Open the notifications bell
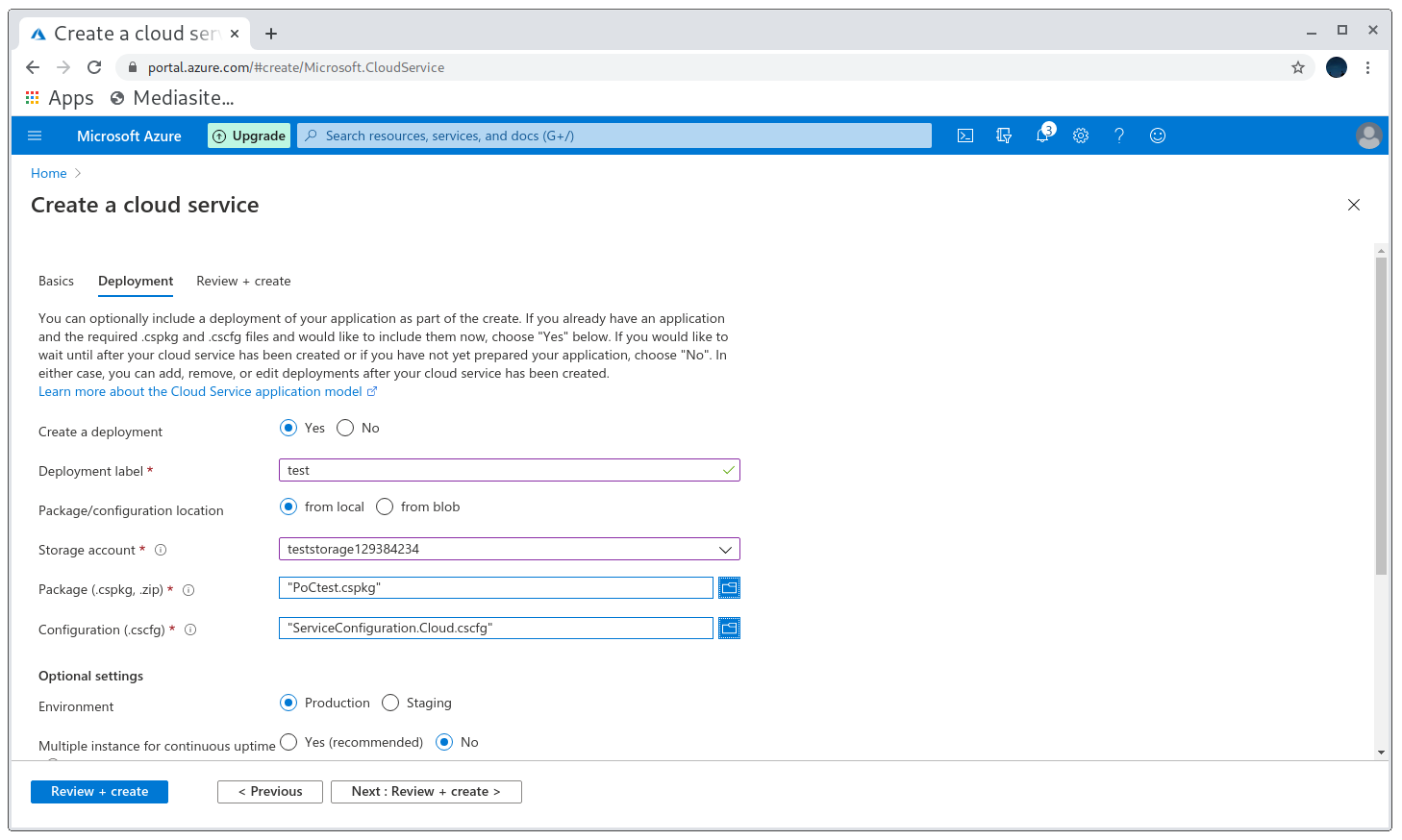 (x=1042, y=136)
